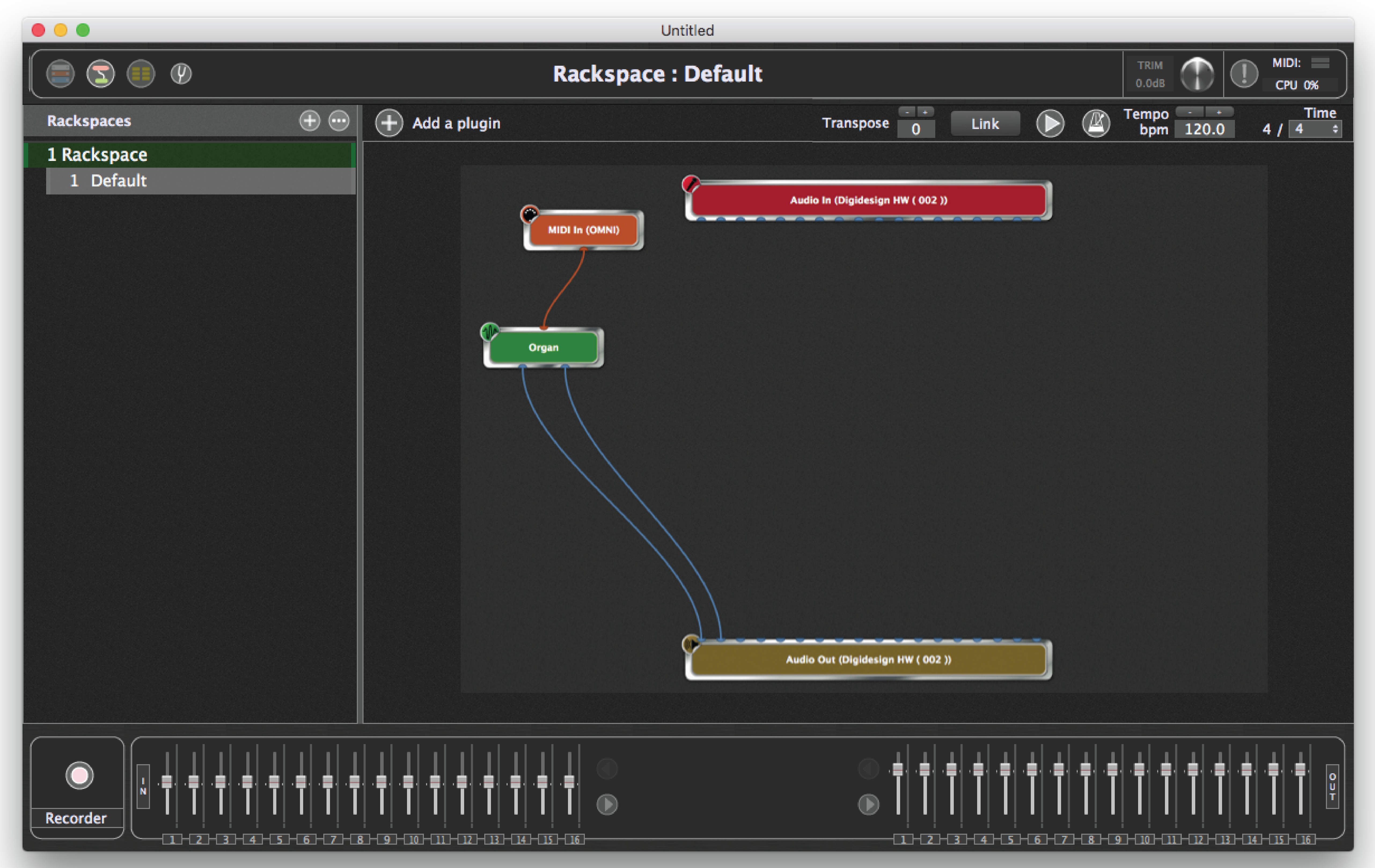Click the Recorder label

(x=76, y=818)
